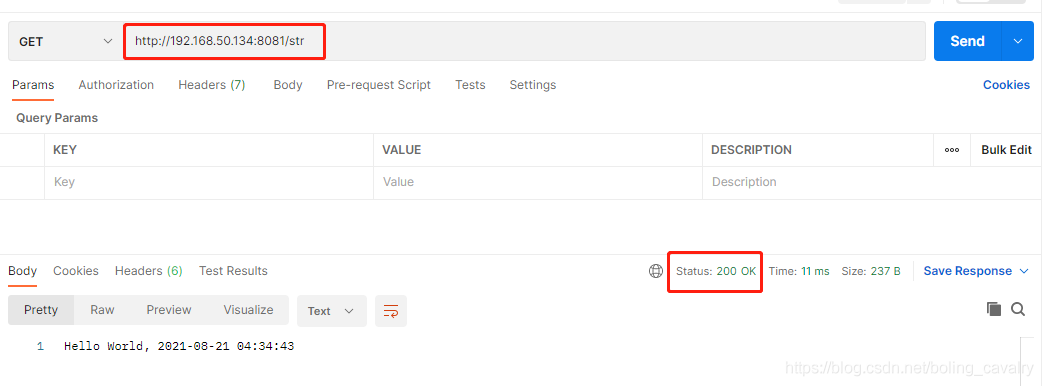
Task: Switch to the Authorization tab
Action: tap(116, 85)
